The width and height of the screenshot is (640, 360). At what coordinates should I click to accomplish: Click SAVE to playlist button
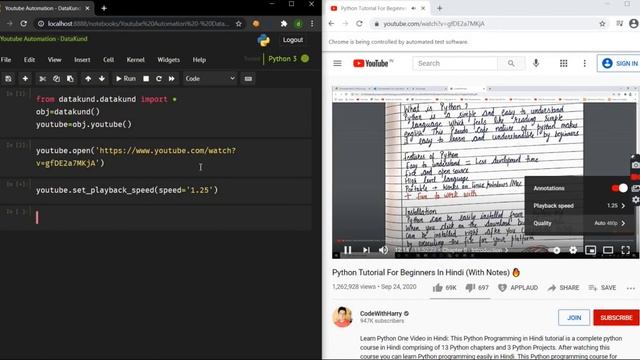click(602, 288)
